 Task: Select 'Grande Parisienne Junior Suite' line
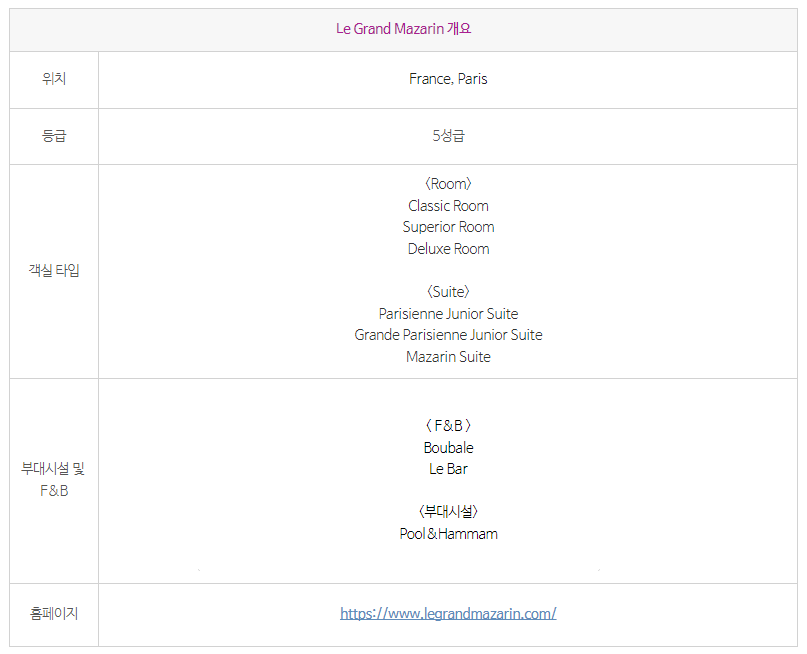pos(448,335)
